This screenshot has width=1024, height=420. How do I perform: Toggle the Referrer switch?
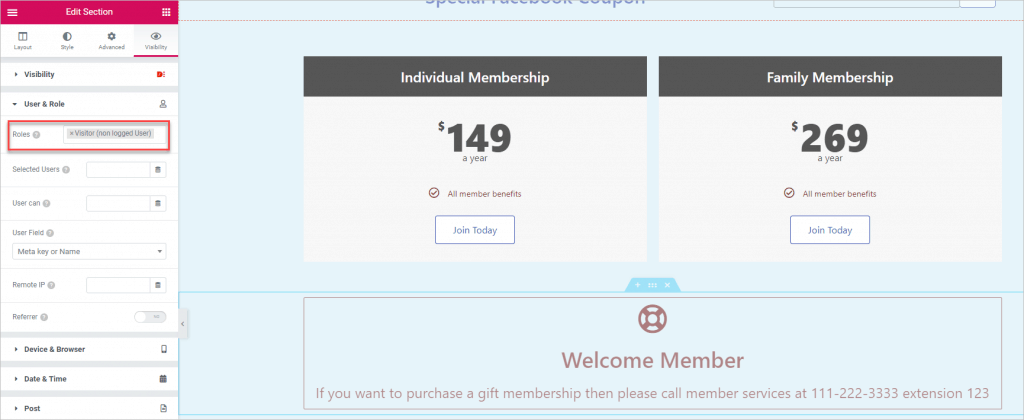(x=150, y=317)
